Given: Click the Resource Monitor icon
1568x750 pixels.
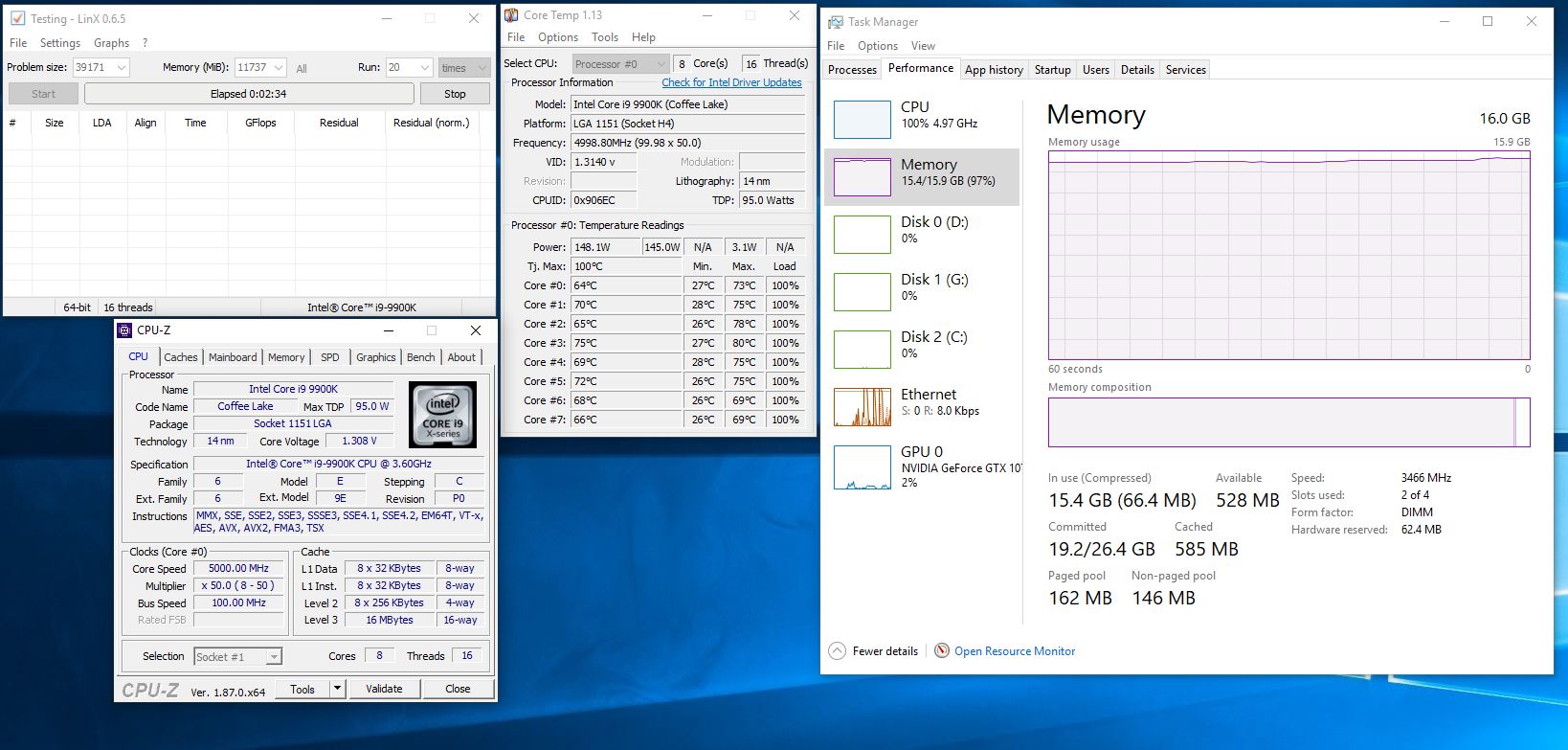Looking at the screenshot, I should pyautogui.click(x=942, y=650).
